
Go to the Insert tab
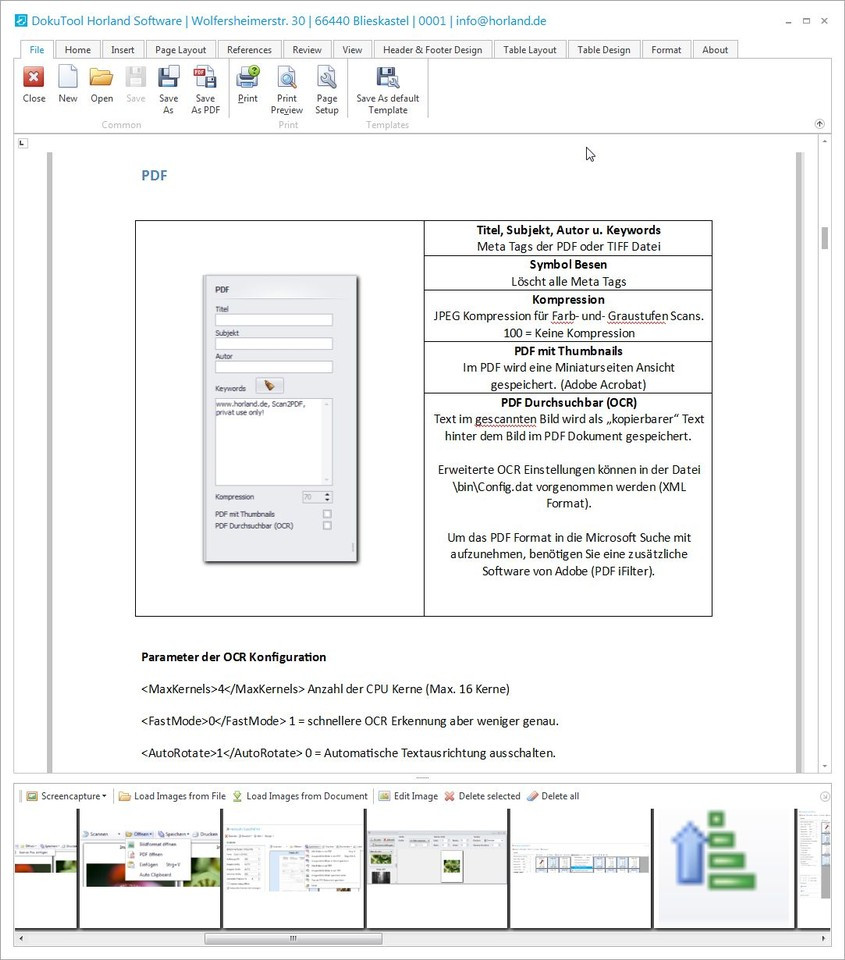(x=122, y=50)
